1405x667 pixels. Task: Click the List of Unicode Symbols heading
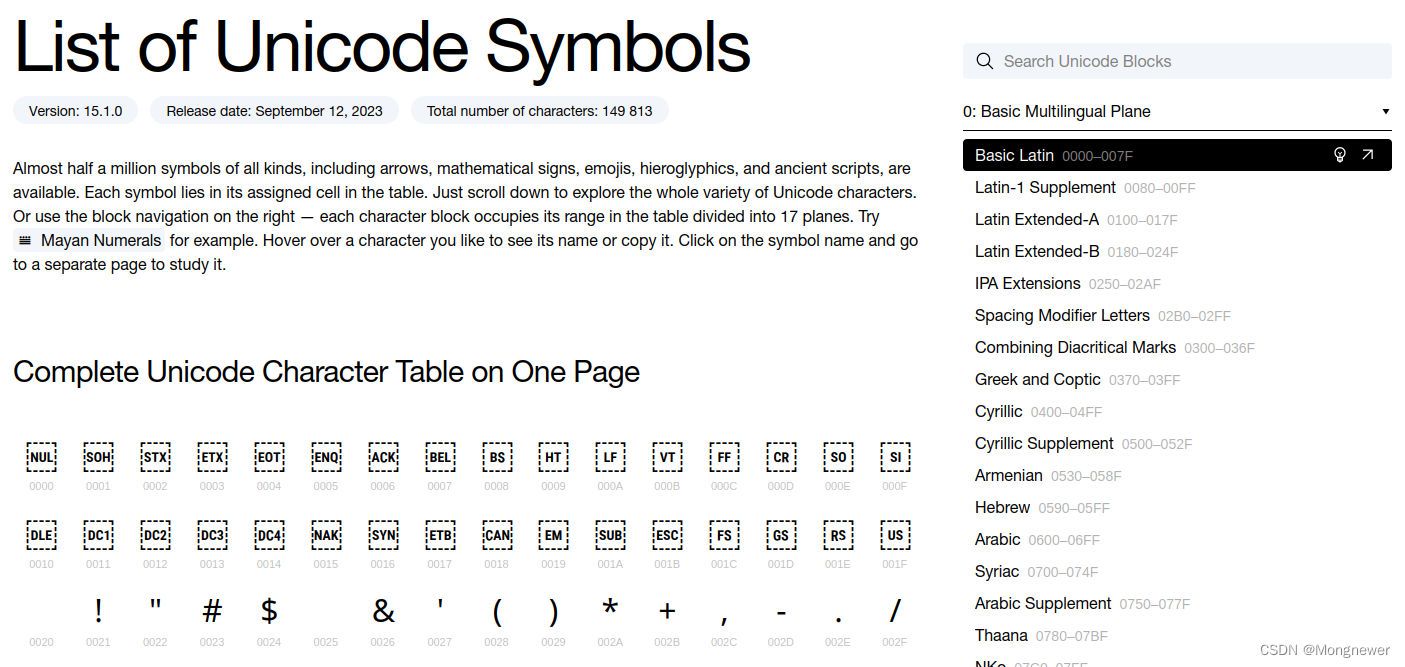coord(382,47)
